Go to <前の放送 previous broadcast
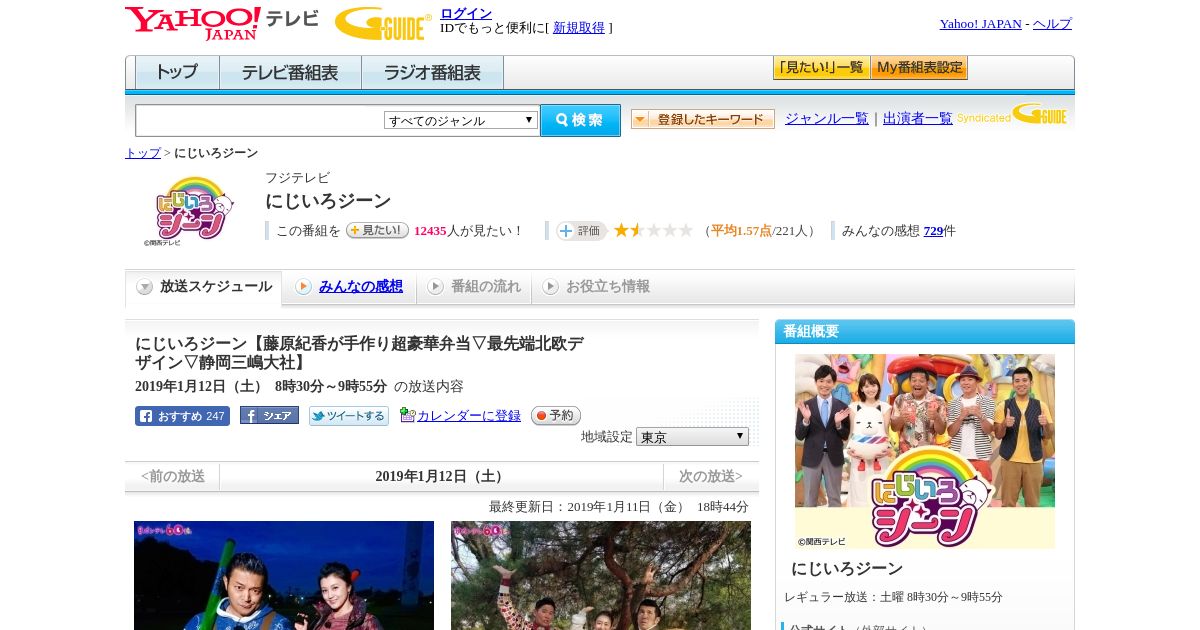The width and height of the screenshot is (1200, 630). pos(173,477)
